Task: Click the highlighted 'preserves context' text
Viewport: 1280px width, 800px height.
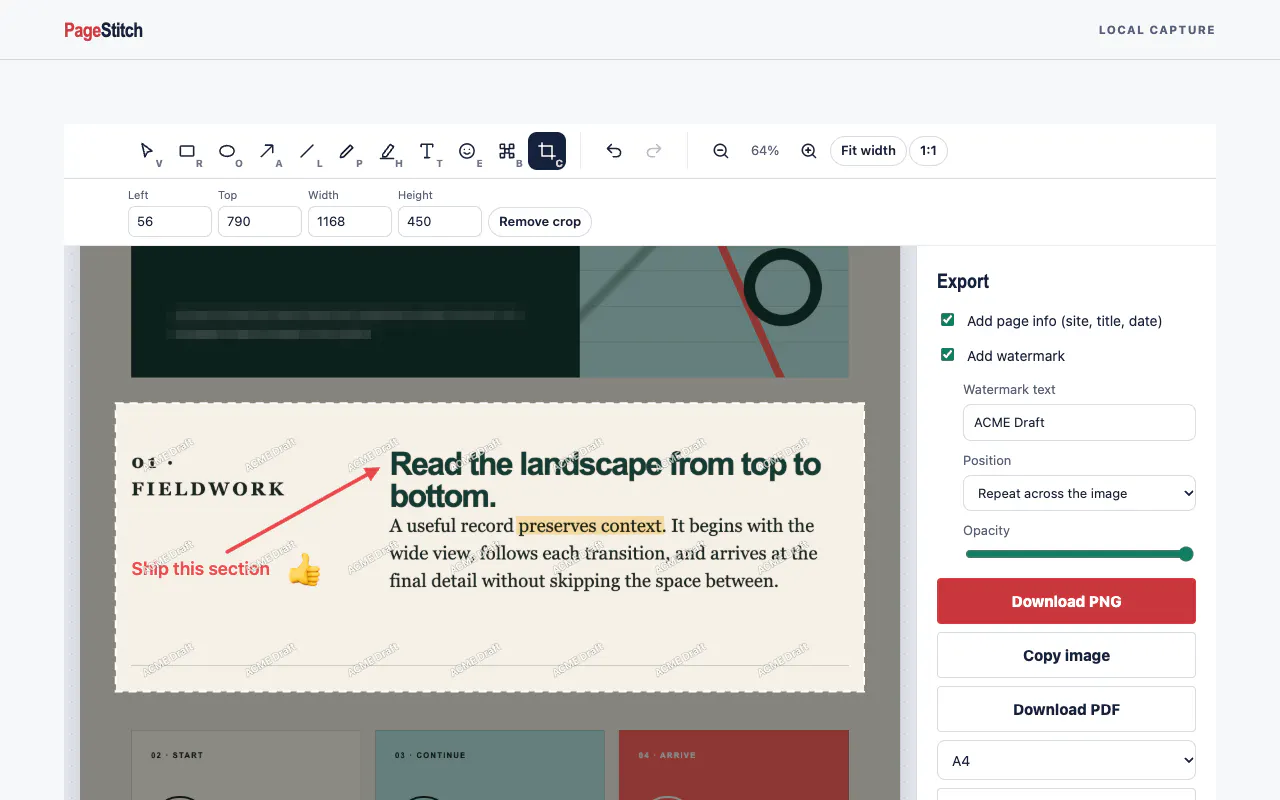Action: coord(591,526)
